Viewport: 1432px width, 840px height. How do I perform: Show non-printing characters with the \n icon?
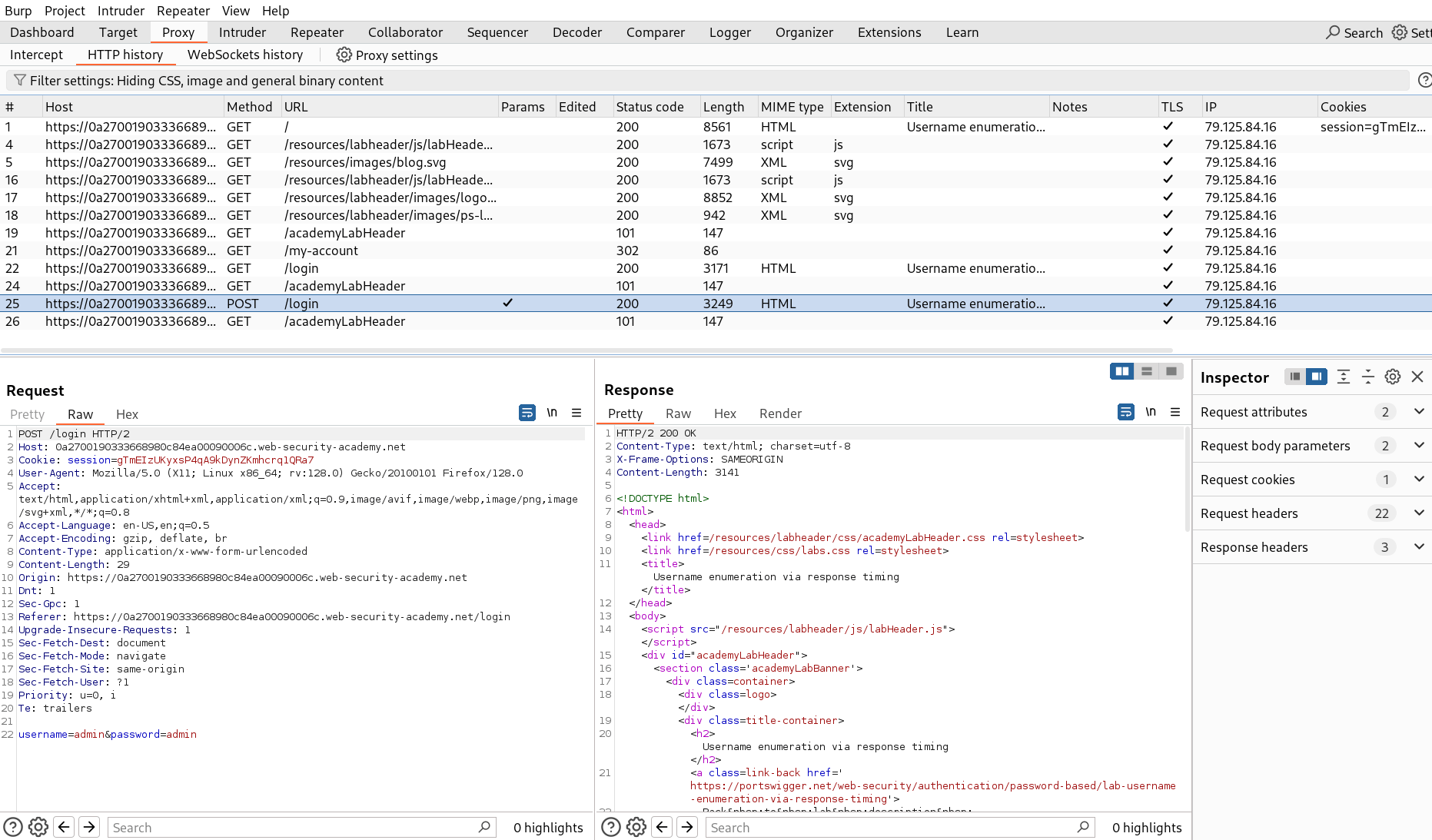[x=552, y=413]
